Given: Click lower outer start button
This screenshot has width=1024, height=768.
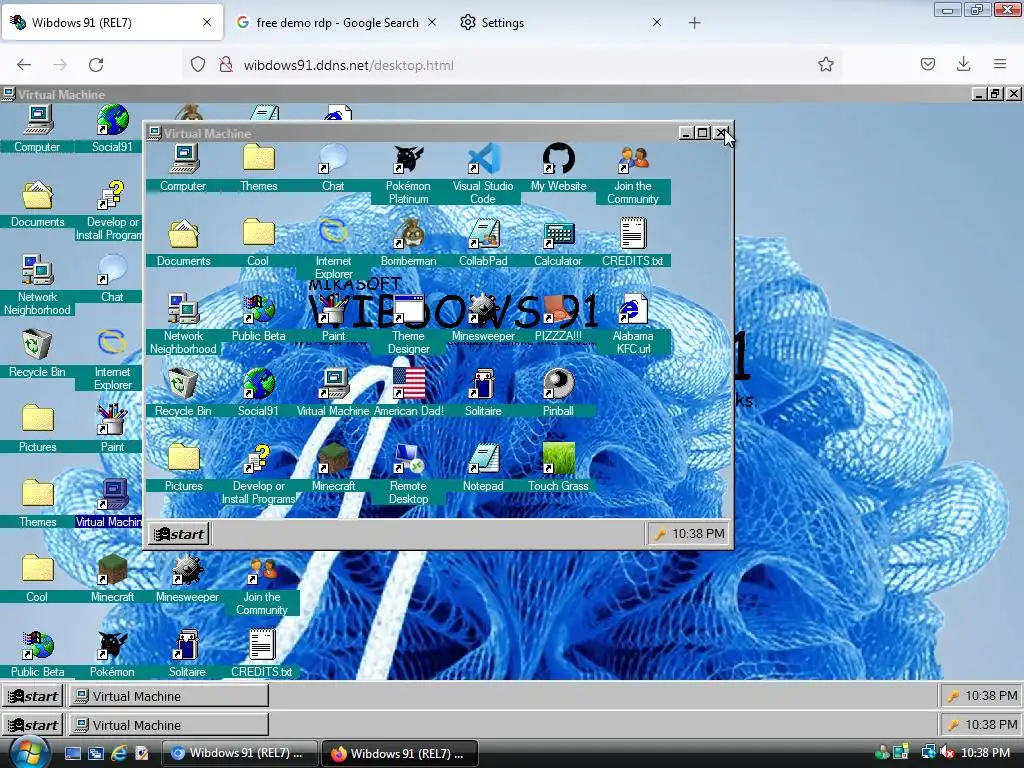Looking at the screenshot, I should click(x=33, y=724).
